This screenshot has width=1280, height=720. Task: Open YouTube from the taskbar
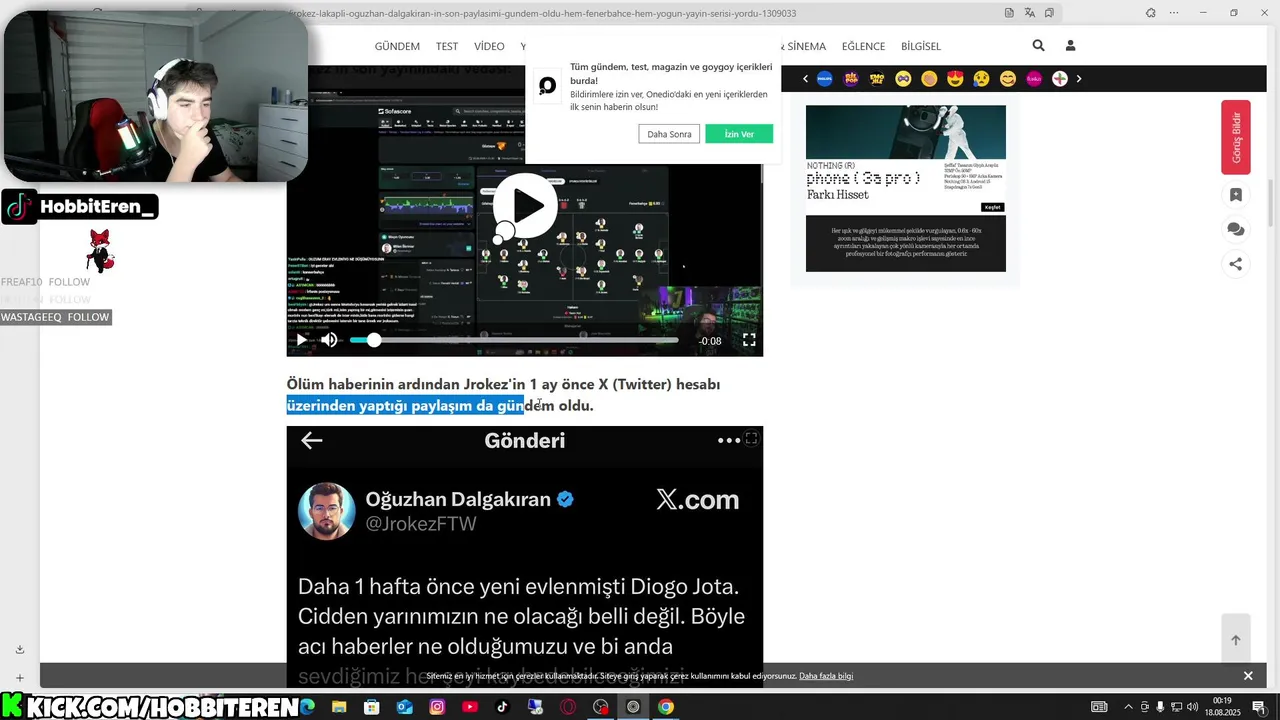470,707
